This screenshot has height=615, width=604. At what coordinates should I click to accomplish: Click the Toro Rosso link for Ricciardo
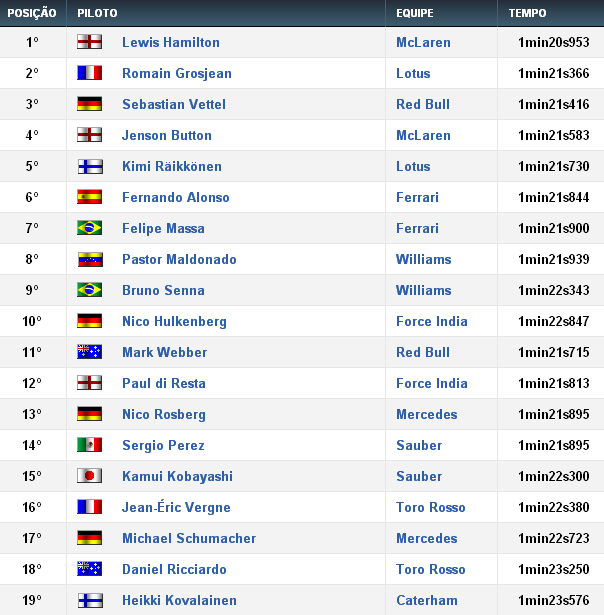point(430,569)
